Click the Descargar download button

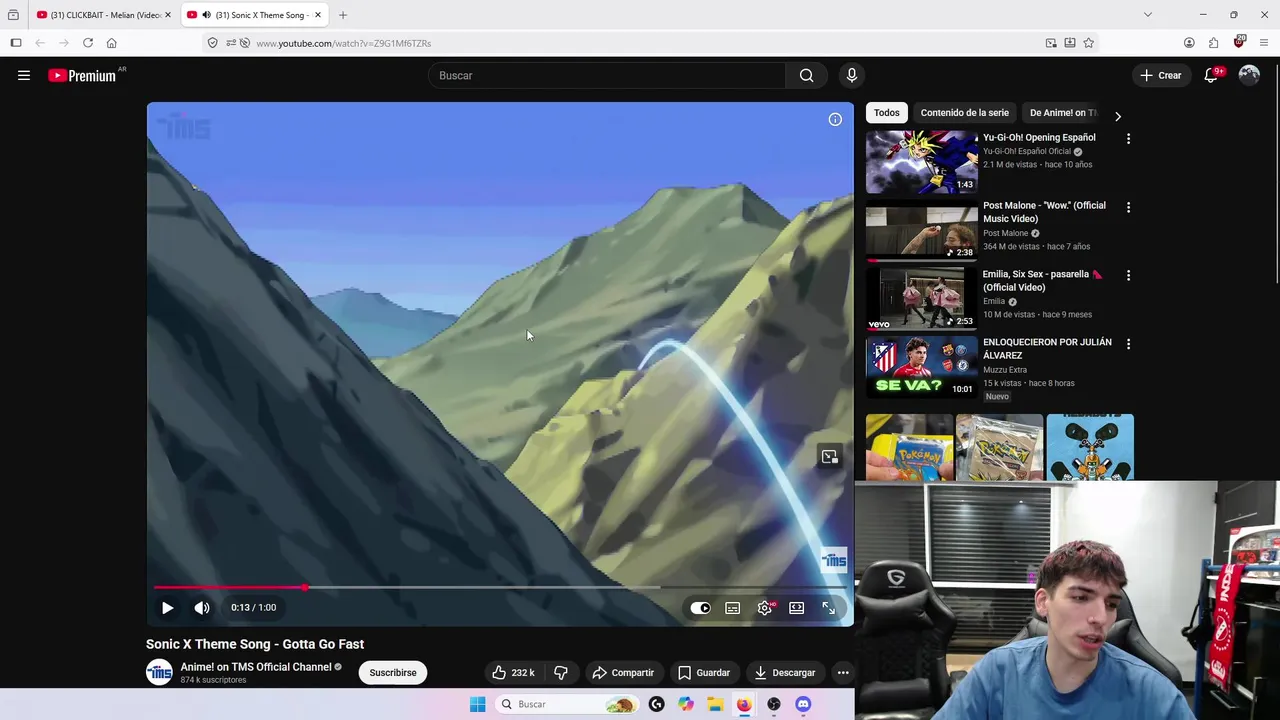coord(785,673)
